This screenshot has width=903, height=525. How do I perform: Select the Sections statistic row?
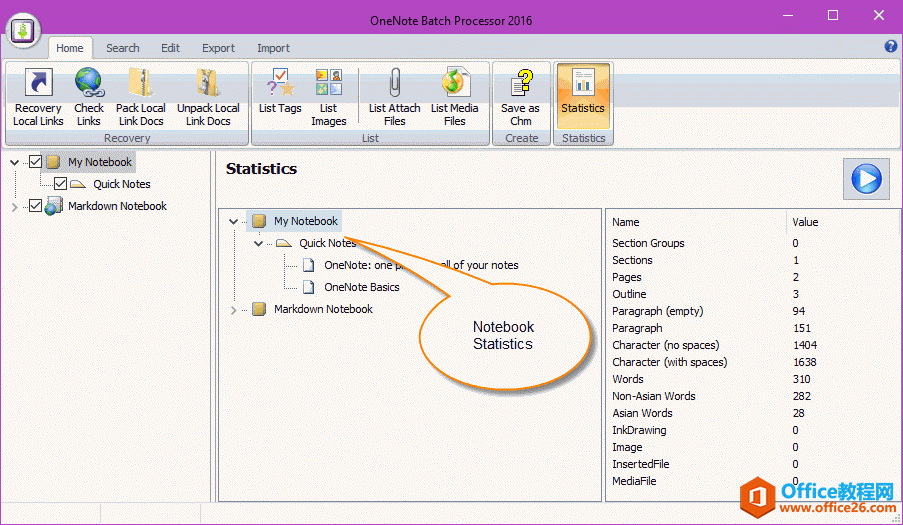[x=753, y=260]
